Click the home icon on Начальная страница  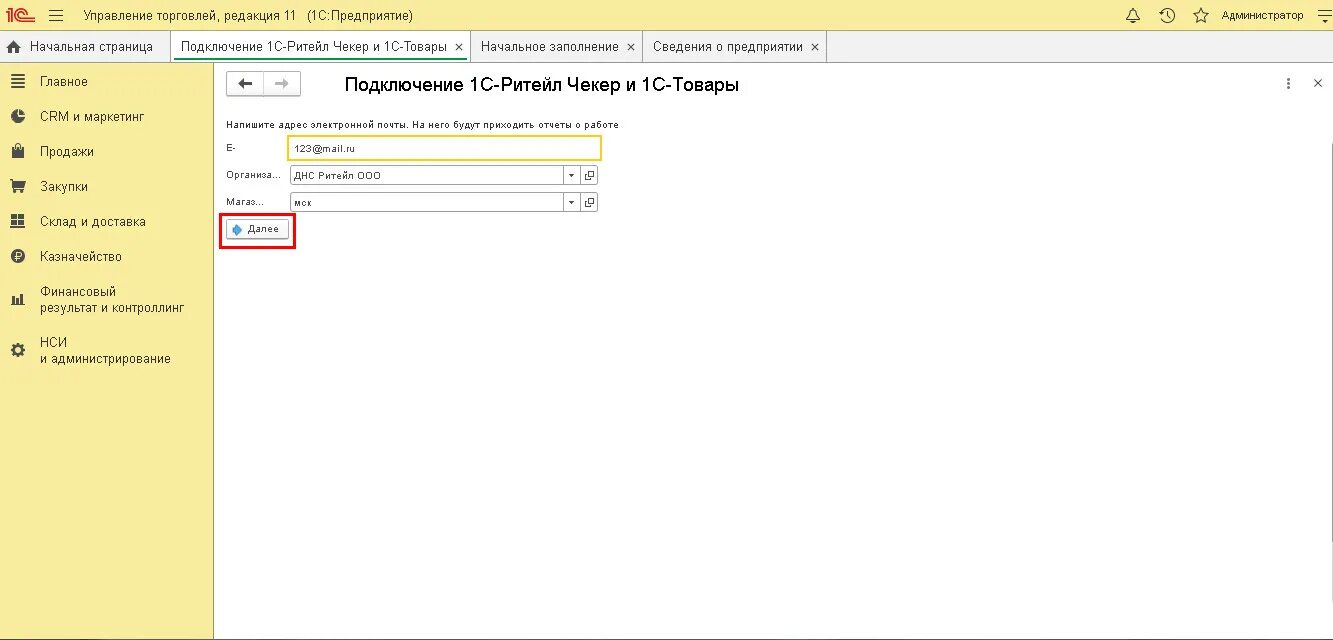14,47
